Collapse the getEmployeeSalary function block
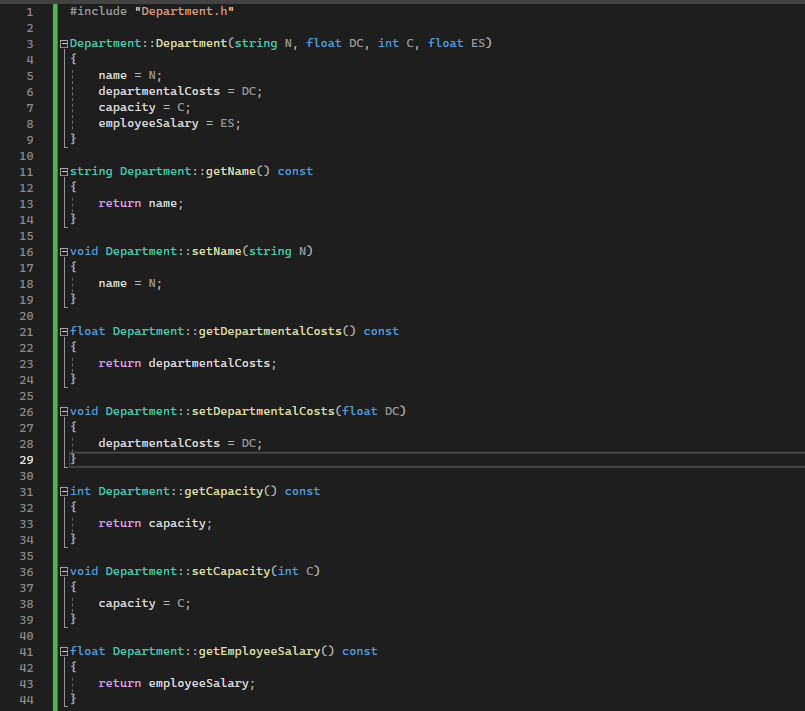 [64, 652]
